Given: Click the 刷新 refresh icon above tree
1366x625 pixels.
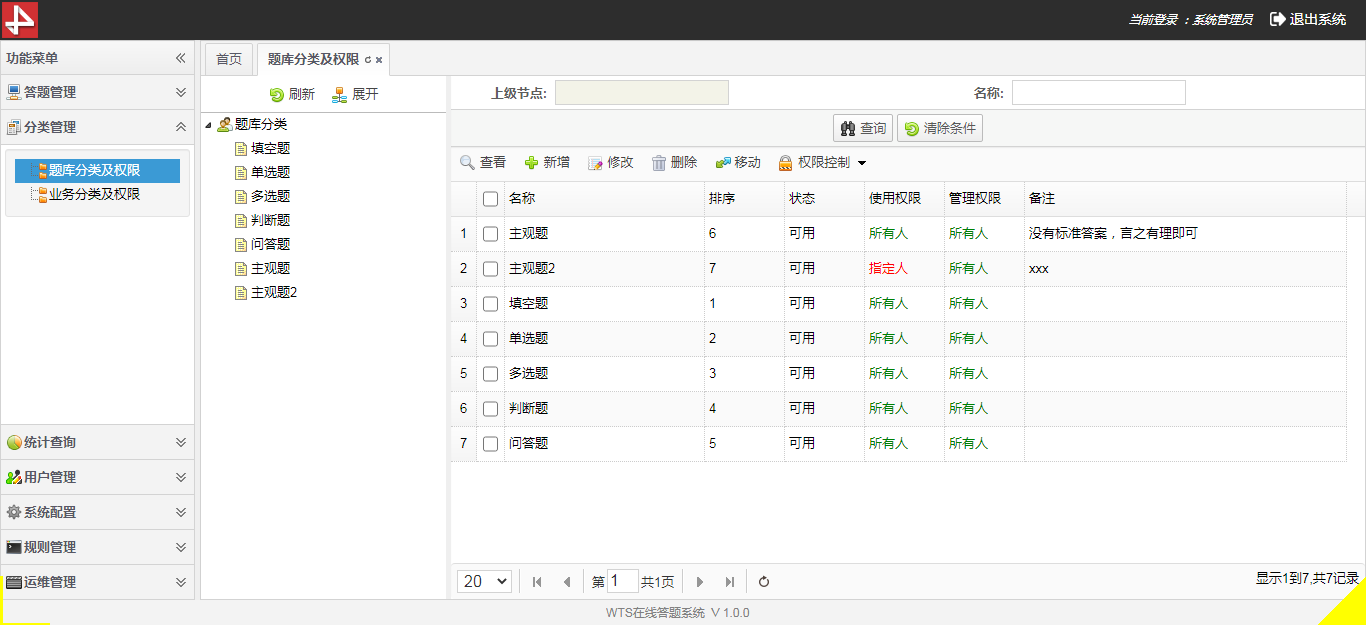Looking at the screenshot, I should pos(277,95).
